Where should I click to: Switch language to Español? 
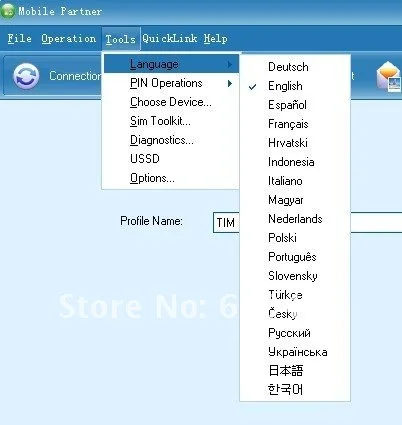pos(295,105)
